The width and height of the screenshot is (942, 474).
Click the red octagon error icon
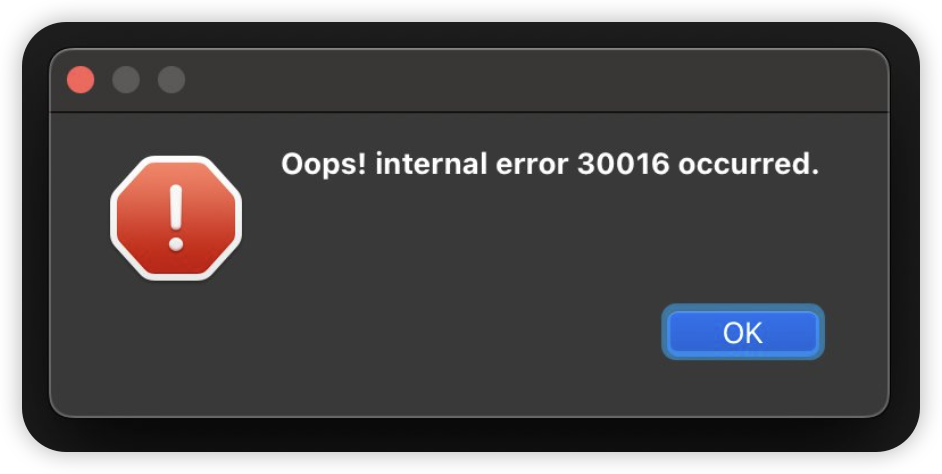176,218
